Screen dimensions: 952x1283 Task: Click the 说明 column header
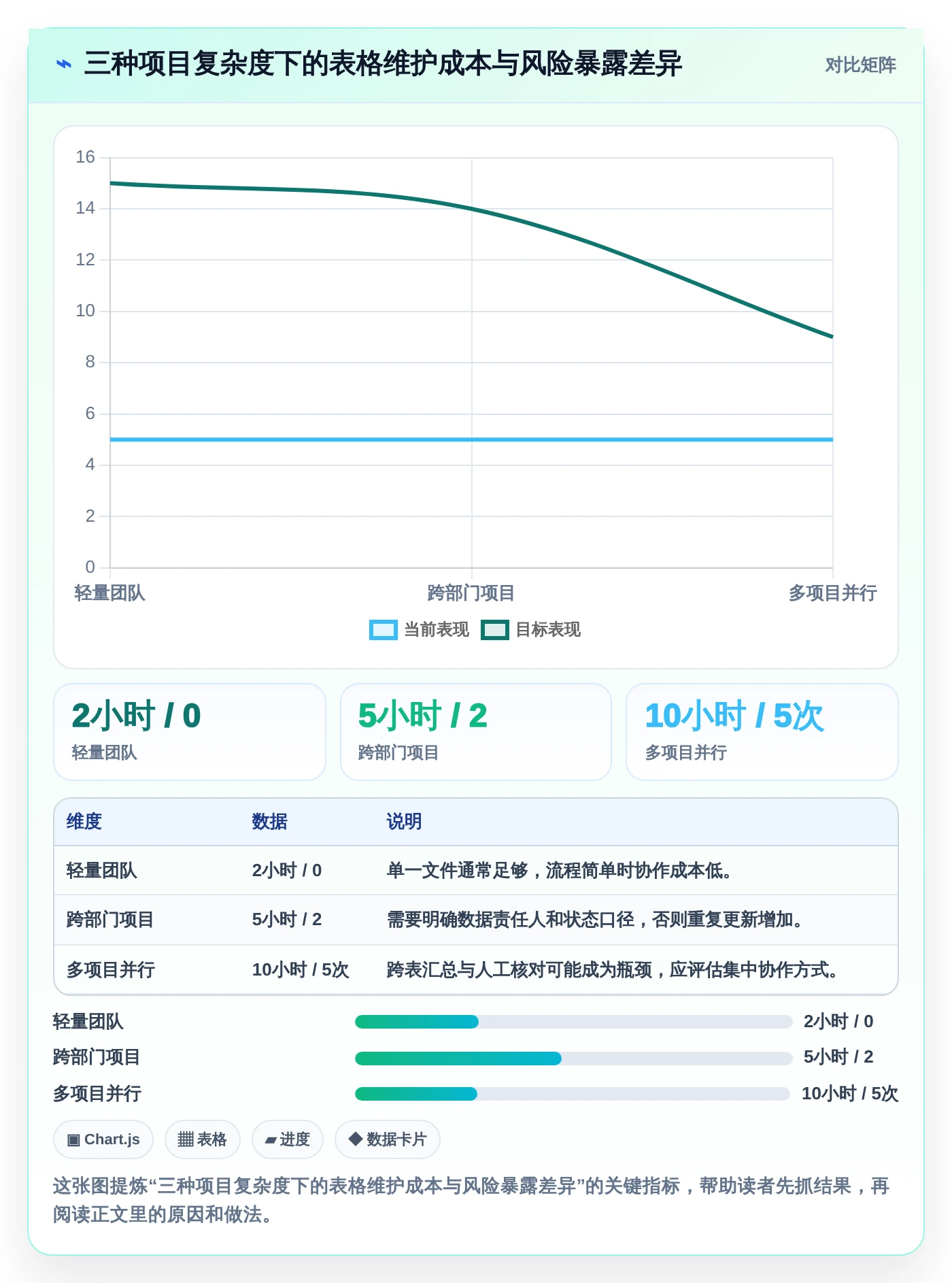click(x=404, y=822)
